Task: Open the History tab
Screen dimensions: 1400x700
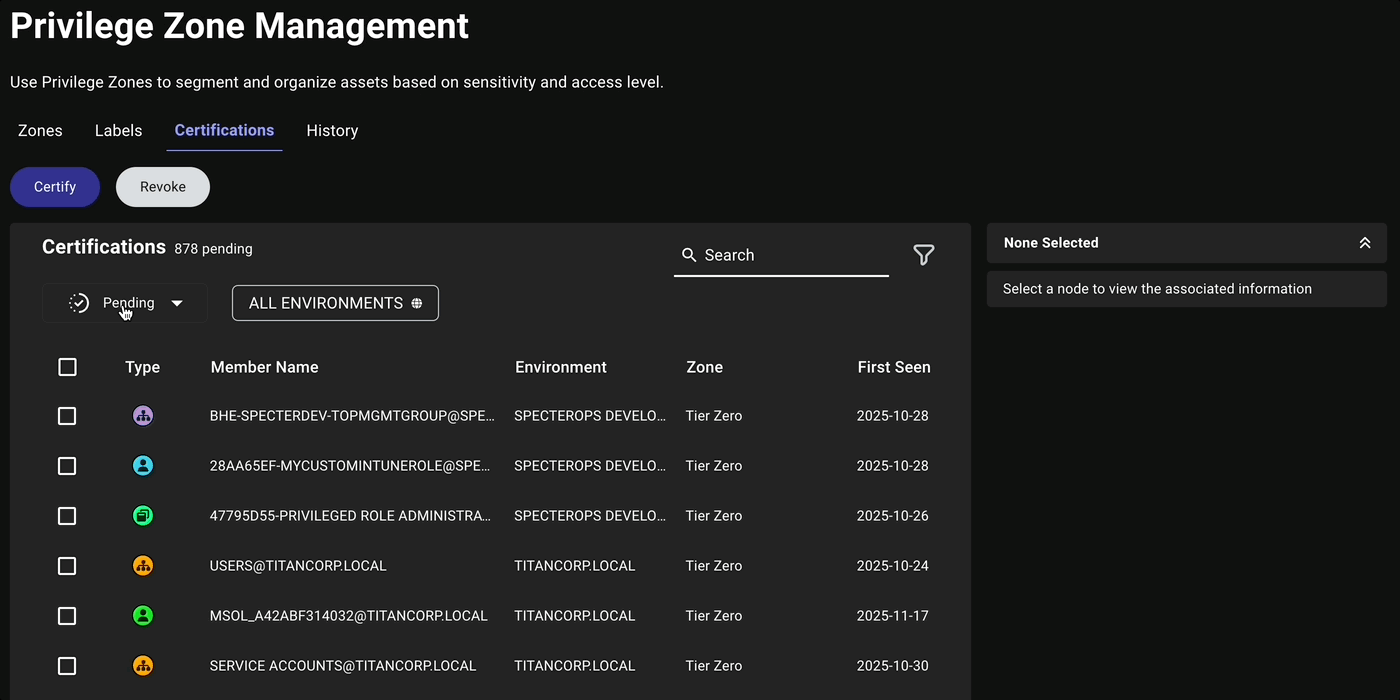Action: point(332,130)
